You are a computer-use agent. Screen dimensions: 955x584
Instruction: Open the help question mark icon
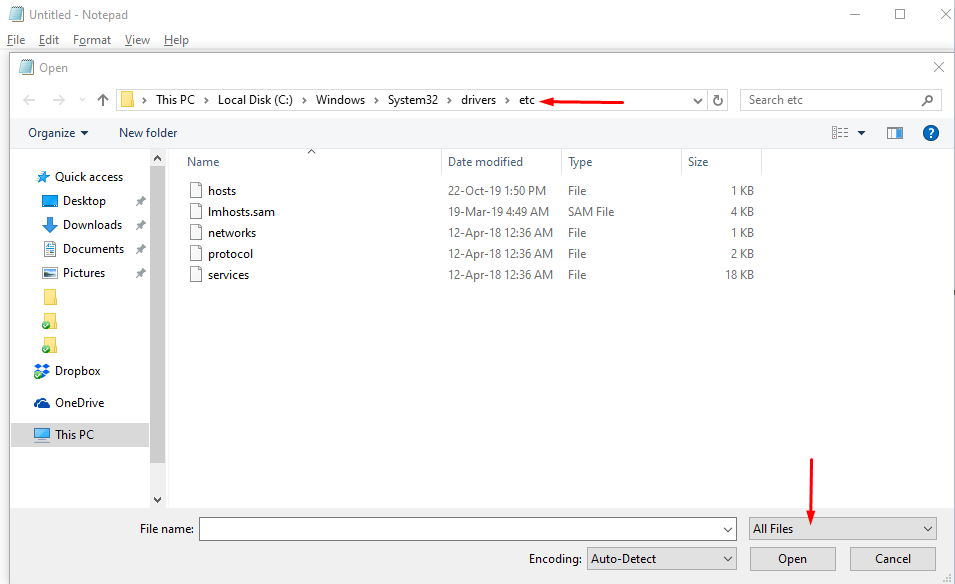tap(930, 132)
